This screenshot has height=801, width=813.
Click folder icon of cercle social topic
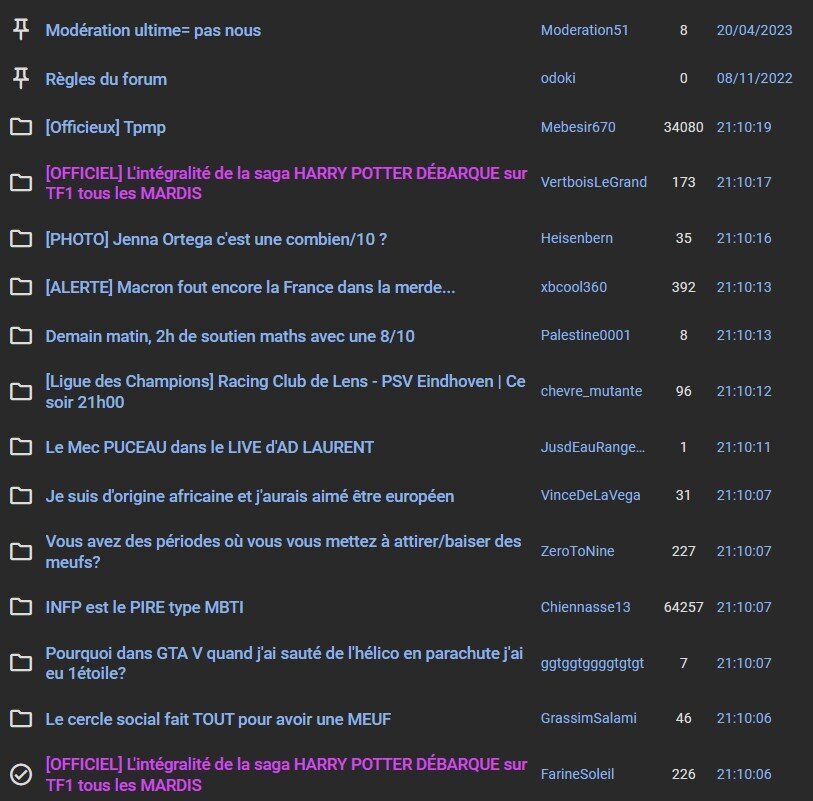coord(21,719)
